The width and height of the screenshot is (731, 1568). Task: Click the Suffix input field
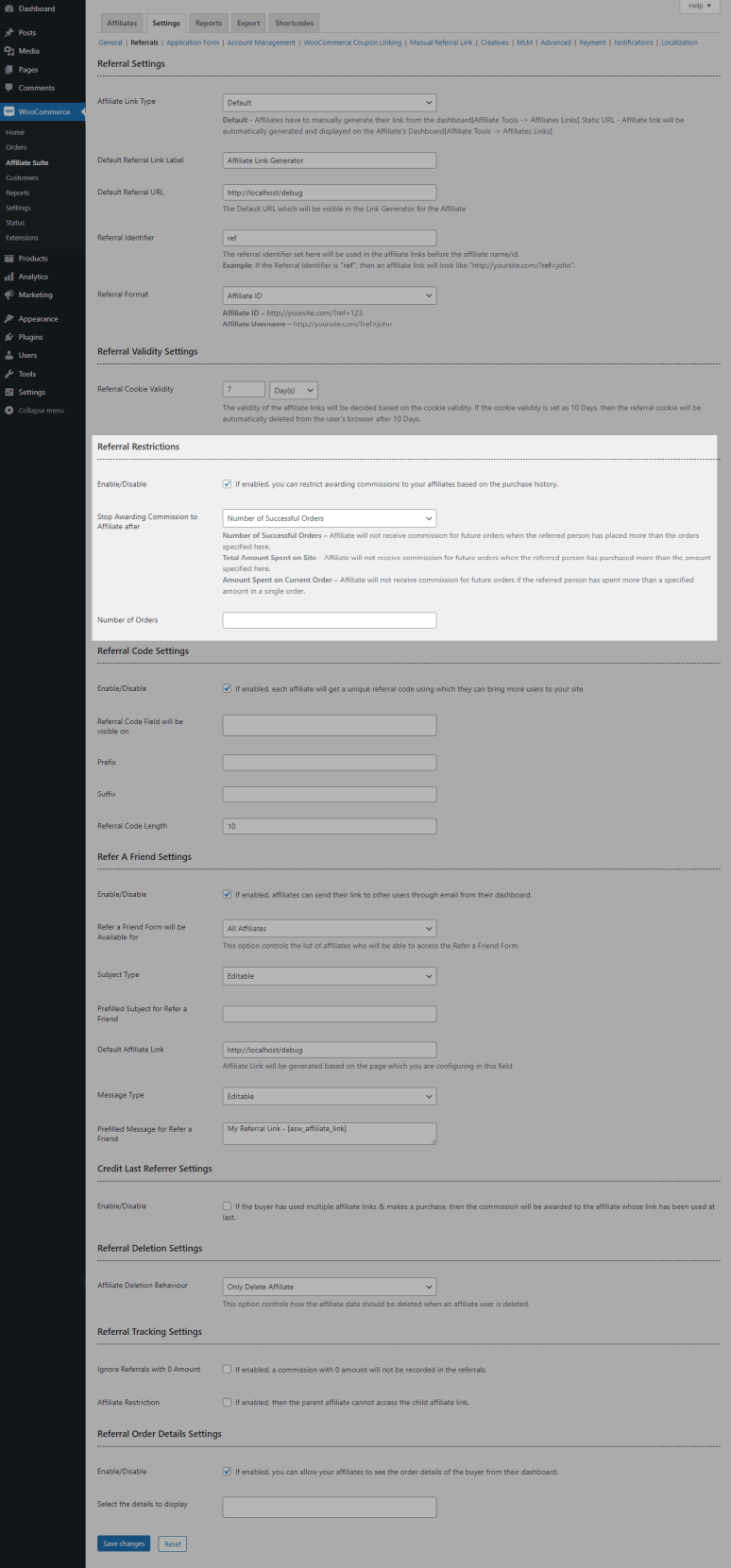tap(330, 794)
